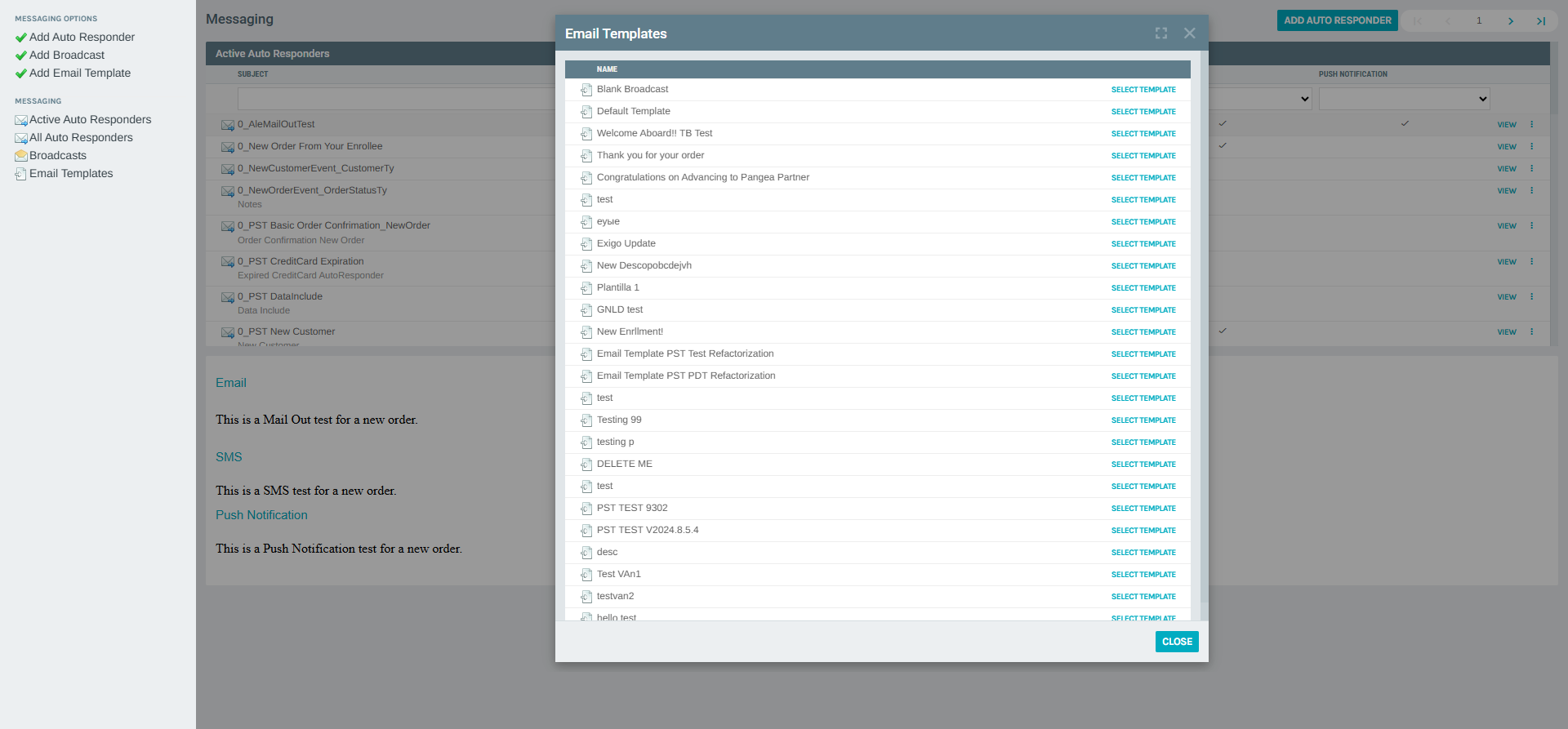This screenshot has height=729, width=1568.
Task: Click the ADD AUTO RESPONDER button
Action: coord(1337,20)
